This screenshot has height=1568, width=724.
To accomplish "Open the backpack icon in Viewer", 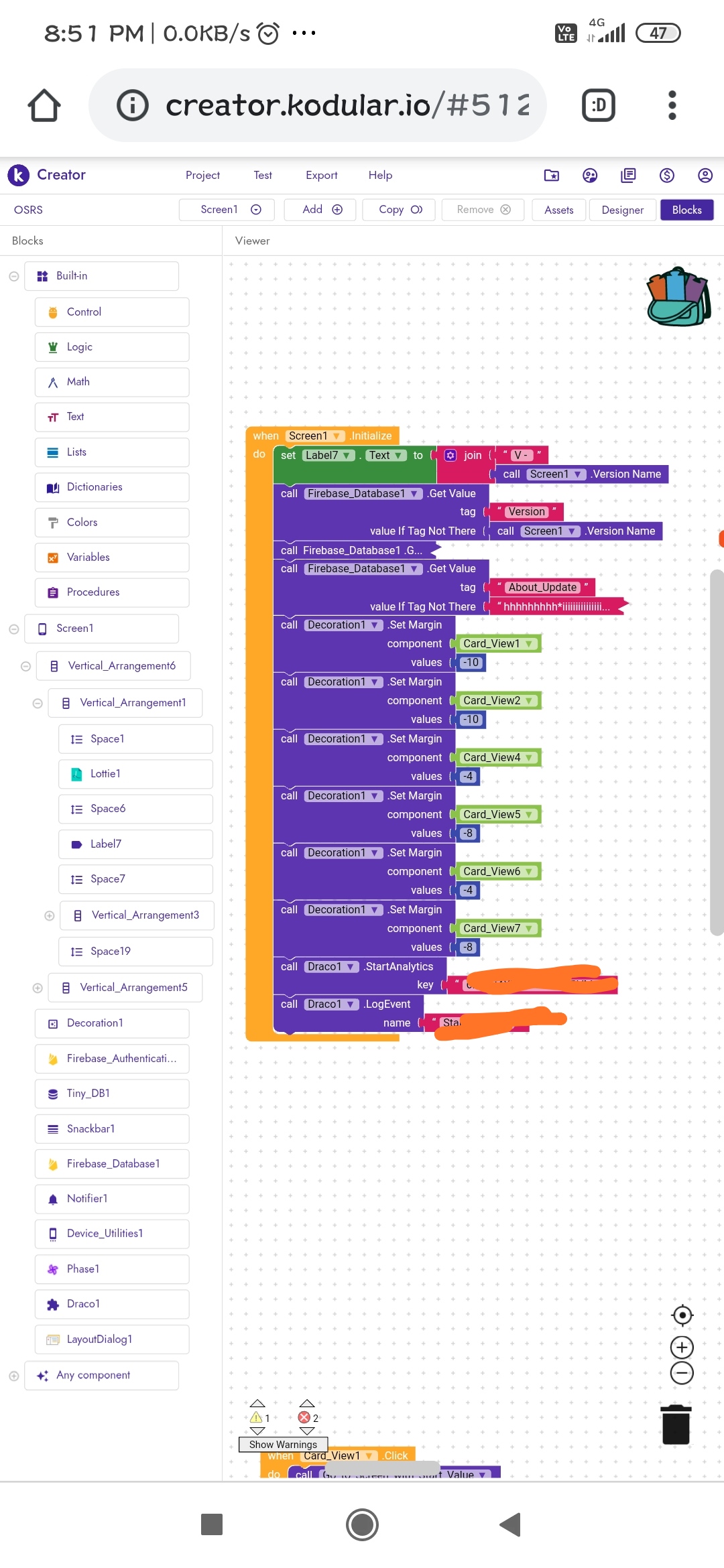I will [678, 297].
